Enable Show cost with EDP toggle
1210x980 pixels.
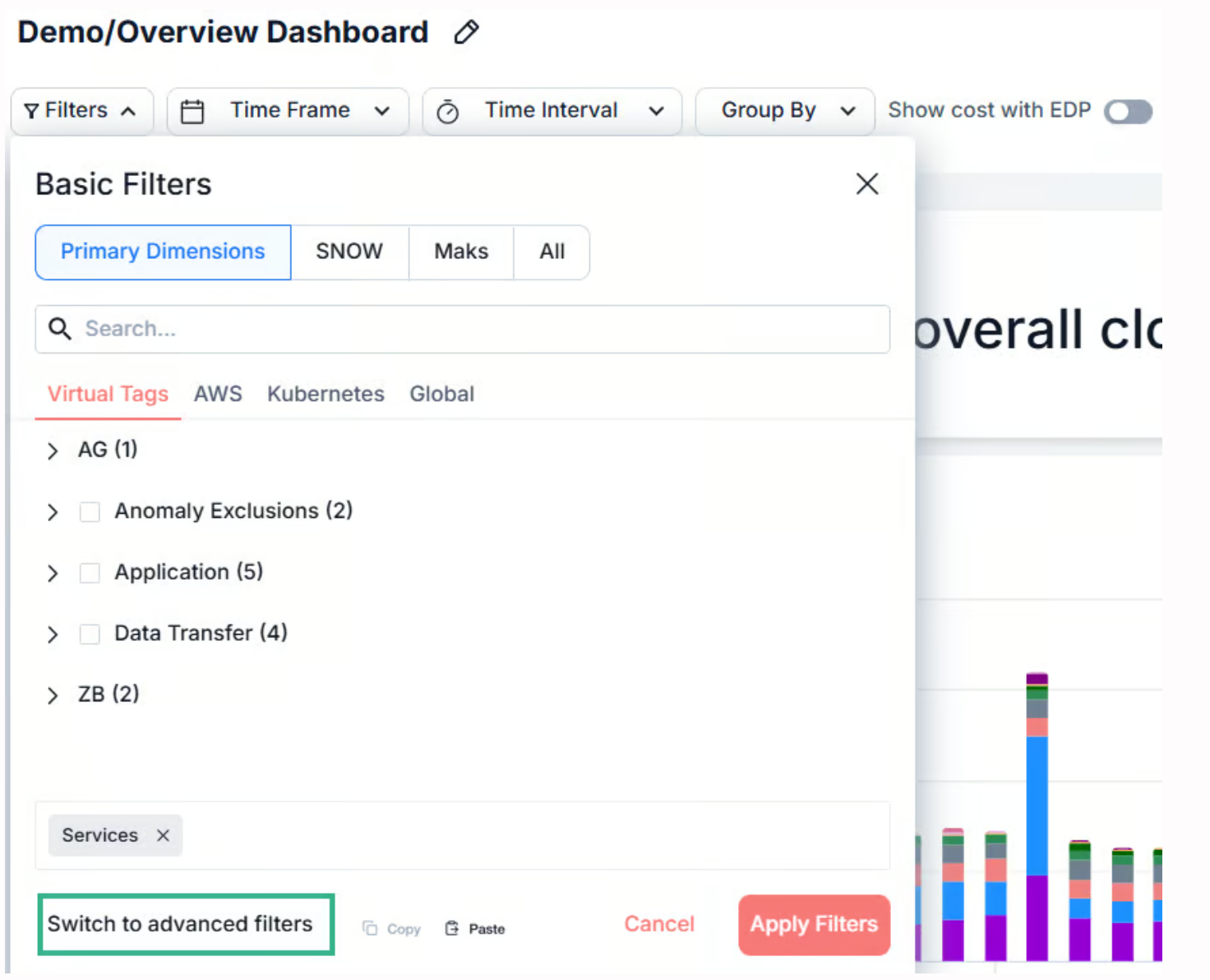(1128, 111)
